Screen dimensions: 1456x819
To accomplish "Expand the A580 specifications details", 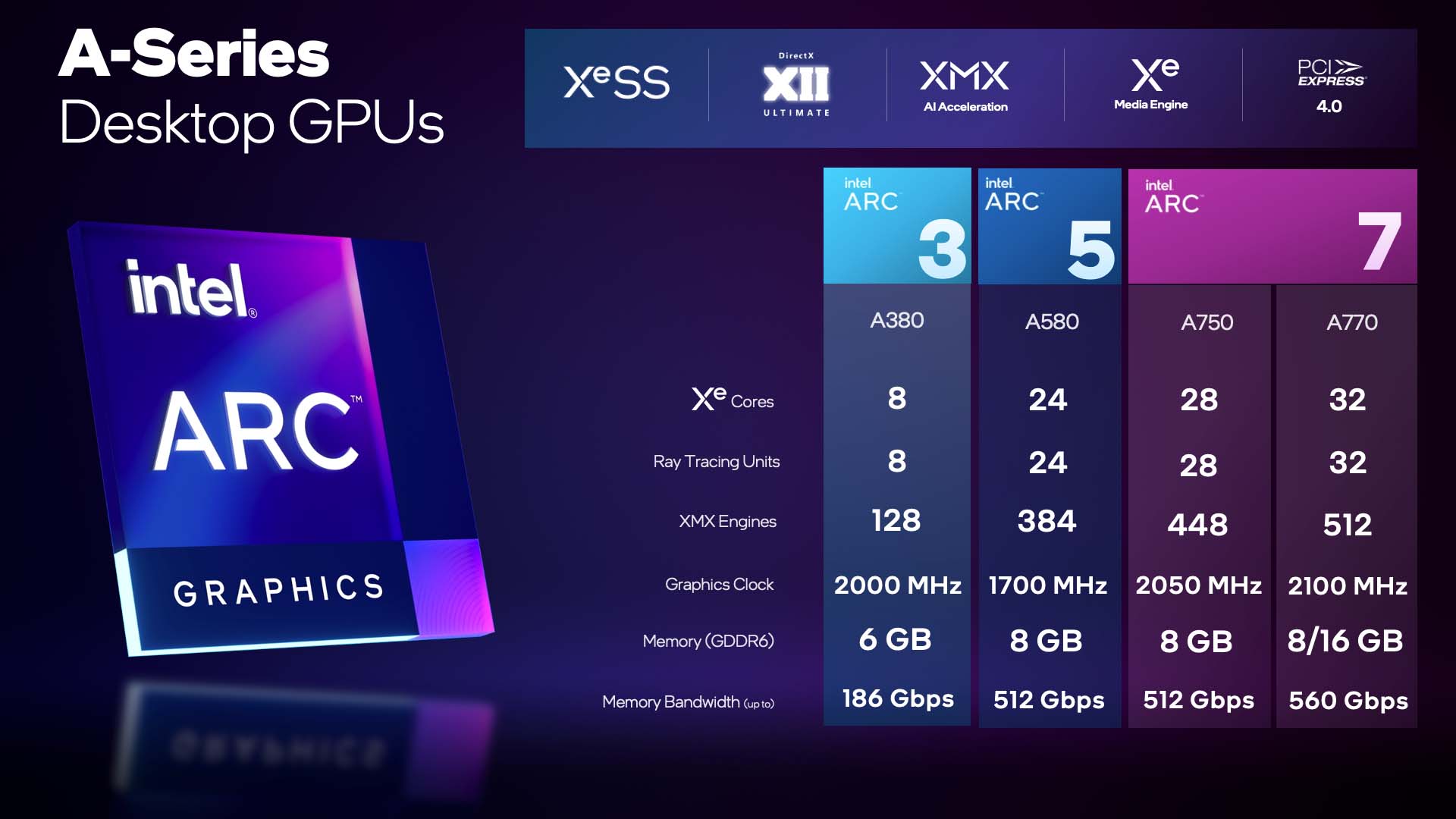I will coord(1046,322).
